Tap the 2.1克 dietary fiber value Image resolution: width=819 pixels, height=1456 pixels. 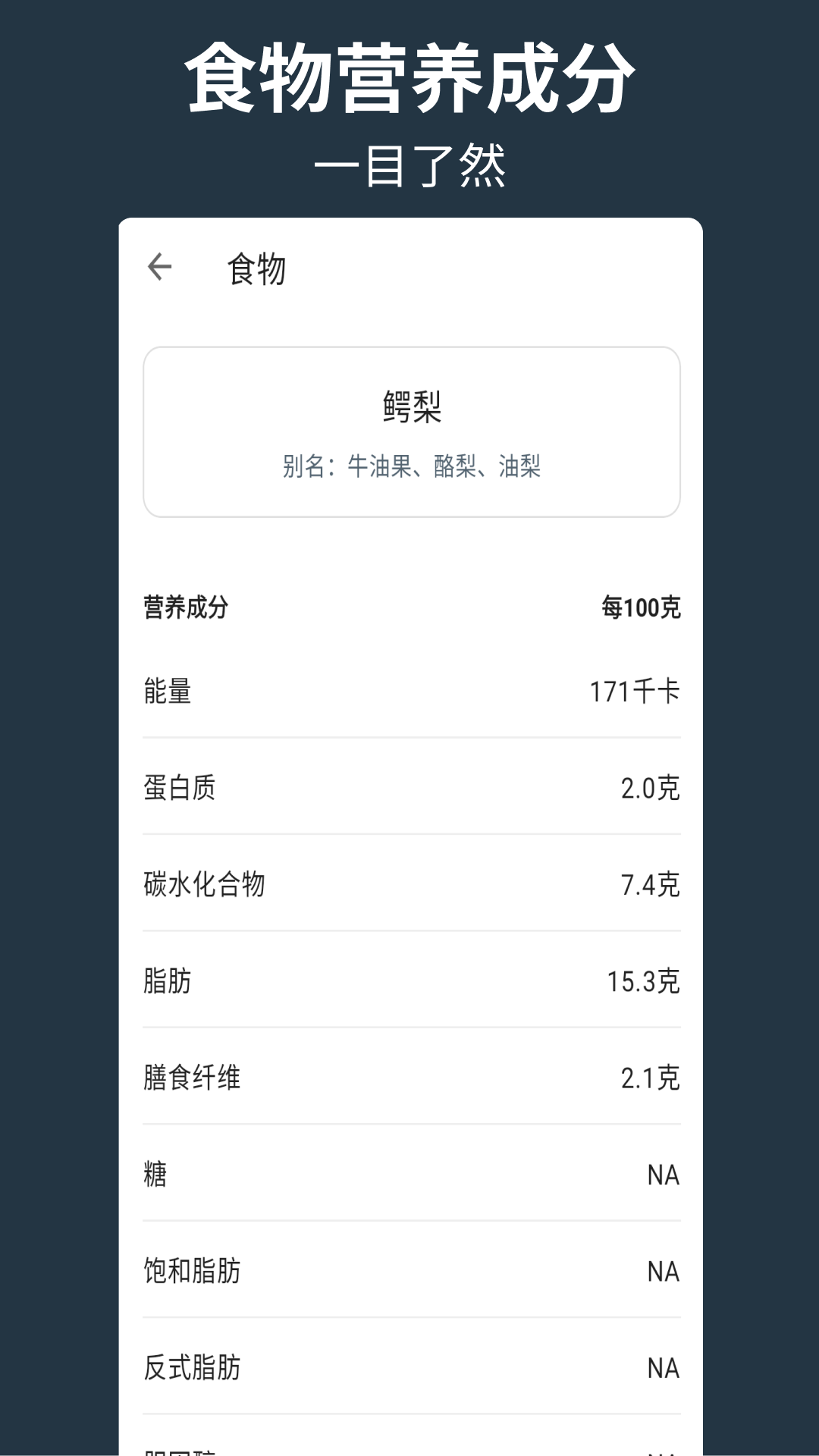[650, 1078]
